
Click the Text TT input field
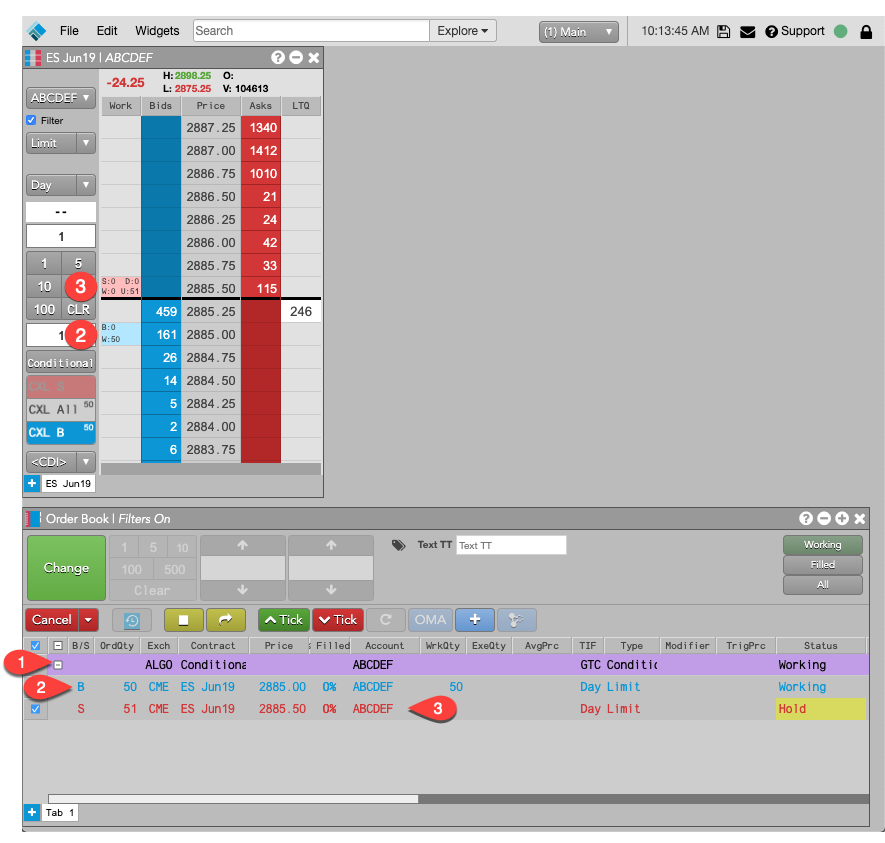point(511,545)
